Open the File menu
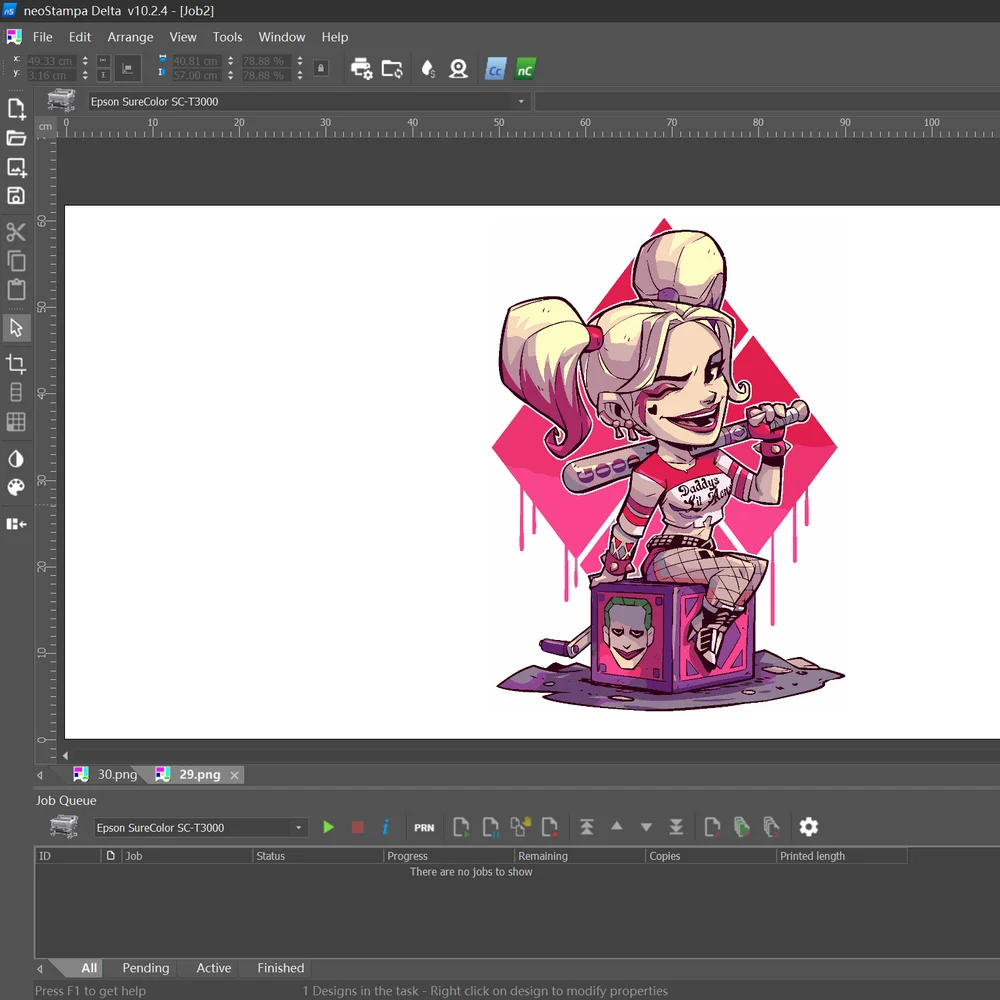Viewport: 1000px width, 1000px height. [x=43, y=37]
